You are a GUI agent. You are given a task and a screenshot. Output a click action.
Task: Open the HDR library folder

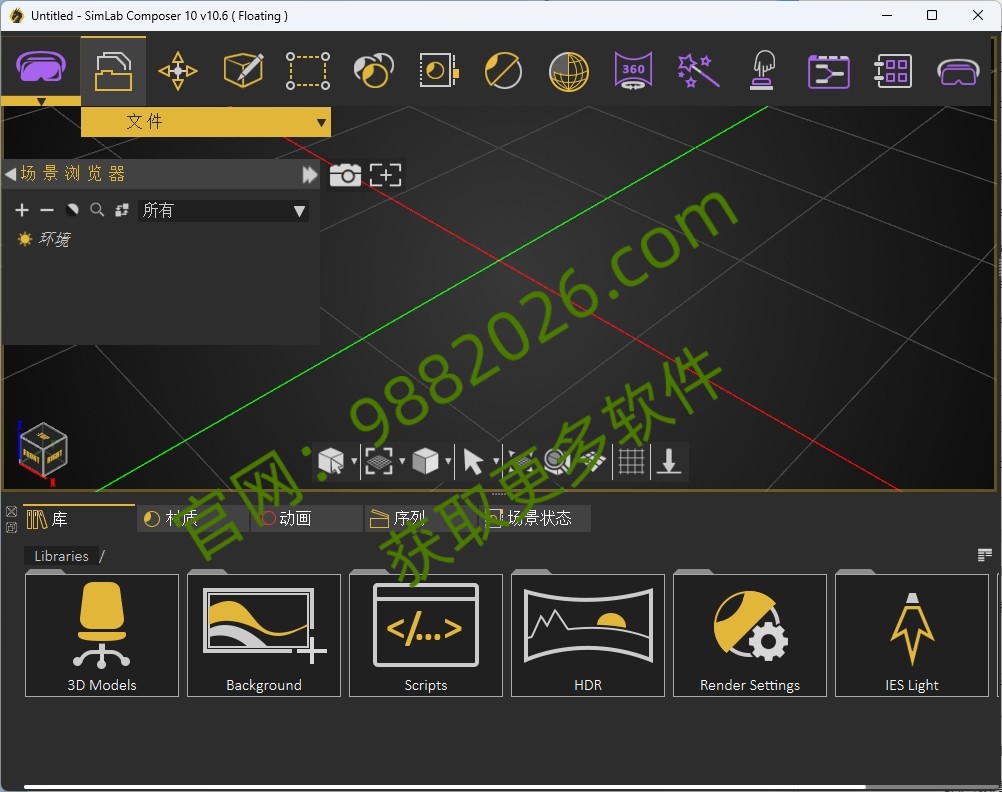588,635
